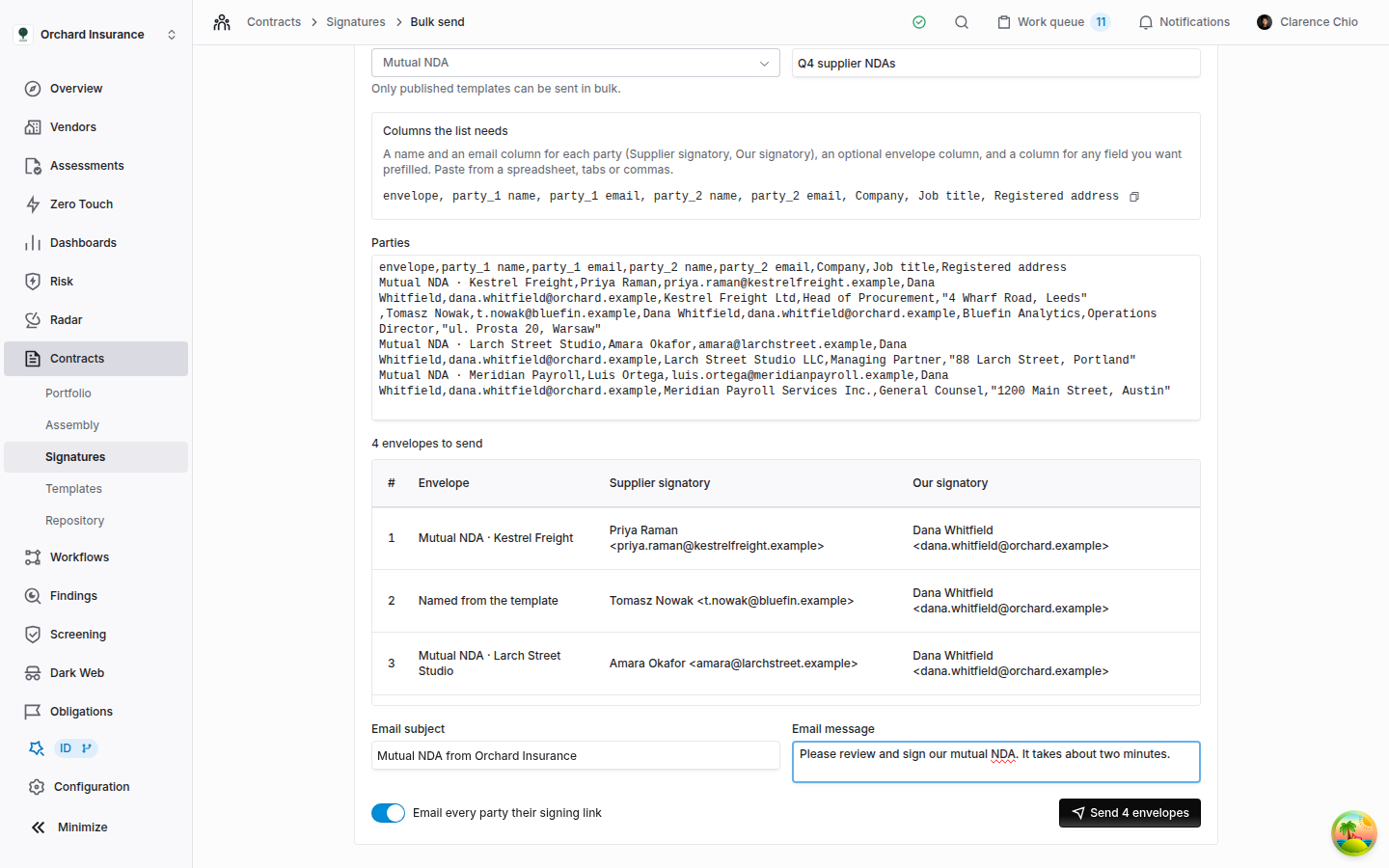Click the Envelope column header

(444, 483)
